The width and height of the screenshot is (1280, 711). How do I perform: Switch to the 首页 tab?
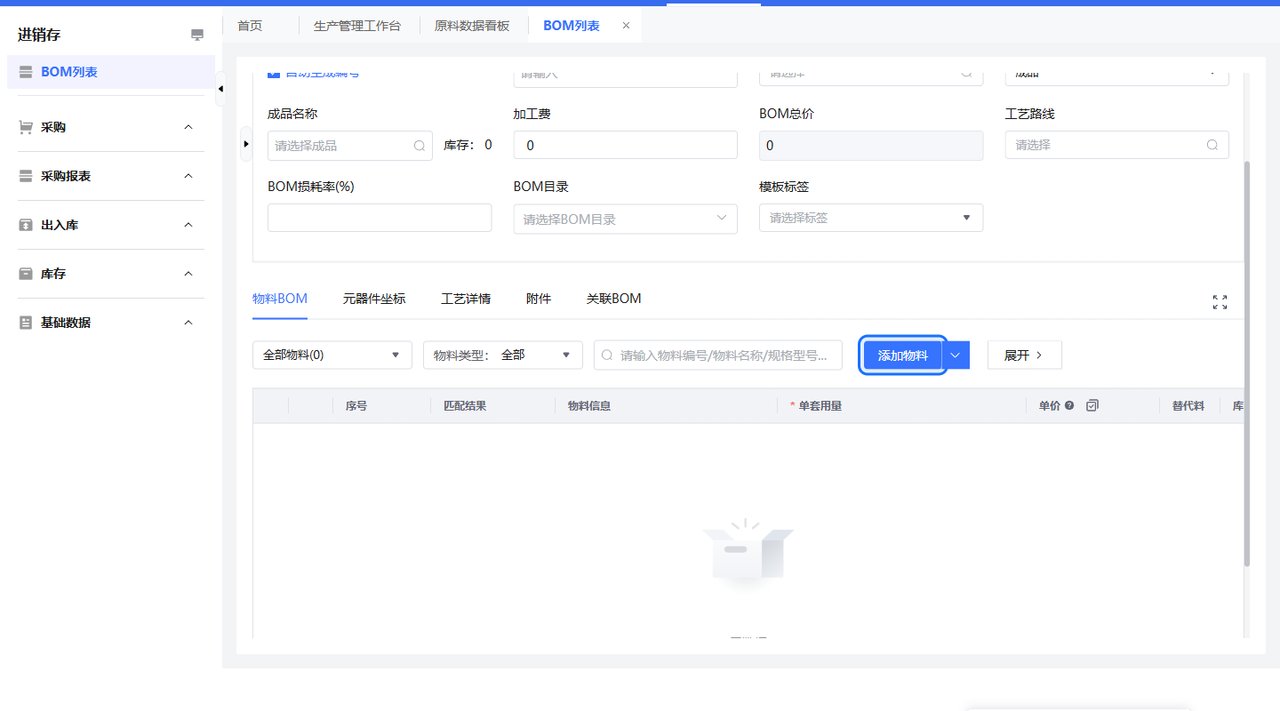[250, 26]
